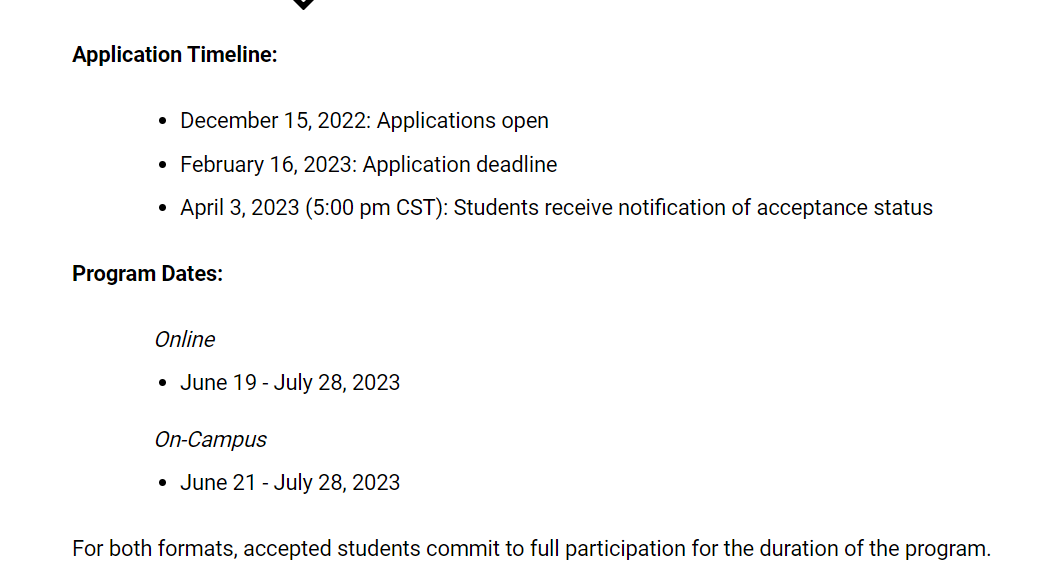Click the June 19 - July 28, 2023 line
1049x587 pixels.
point(290,383)
